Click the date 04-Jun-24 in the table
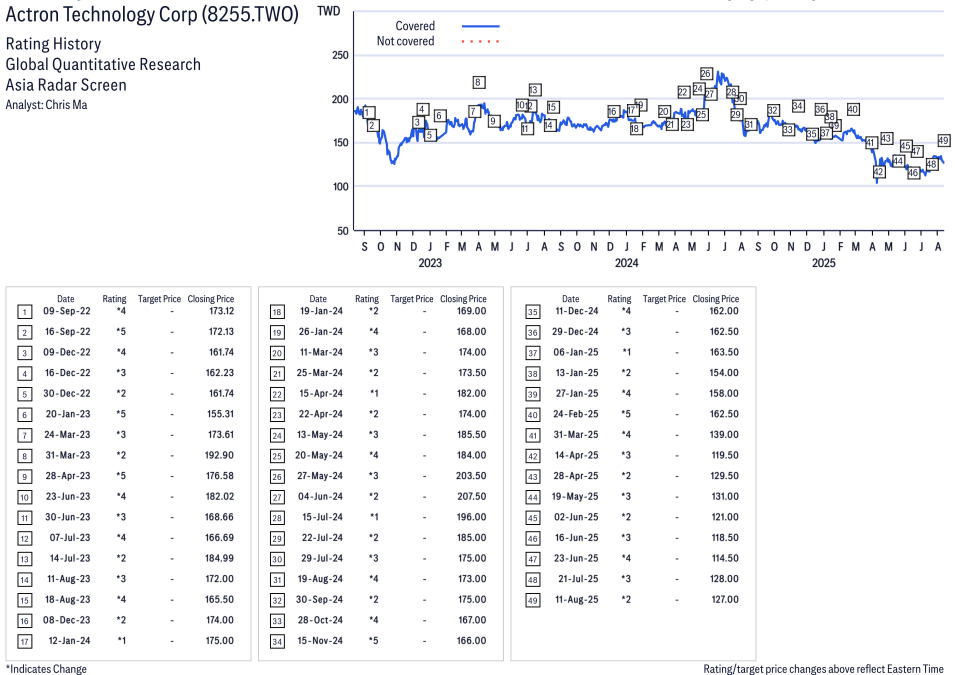 coord(320,497)
